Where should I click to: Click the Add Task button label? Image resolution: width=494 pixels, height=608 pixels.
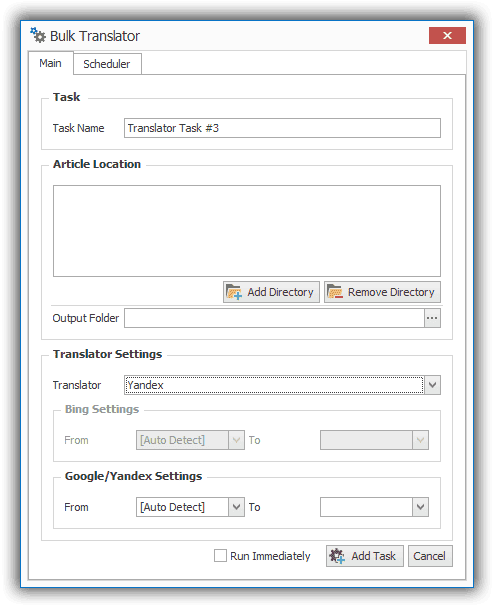373,556
